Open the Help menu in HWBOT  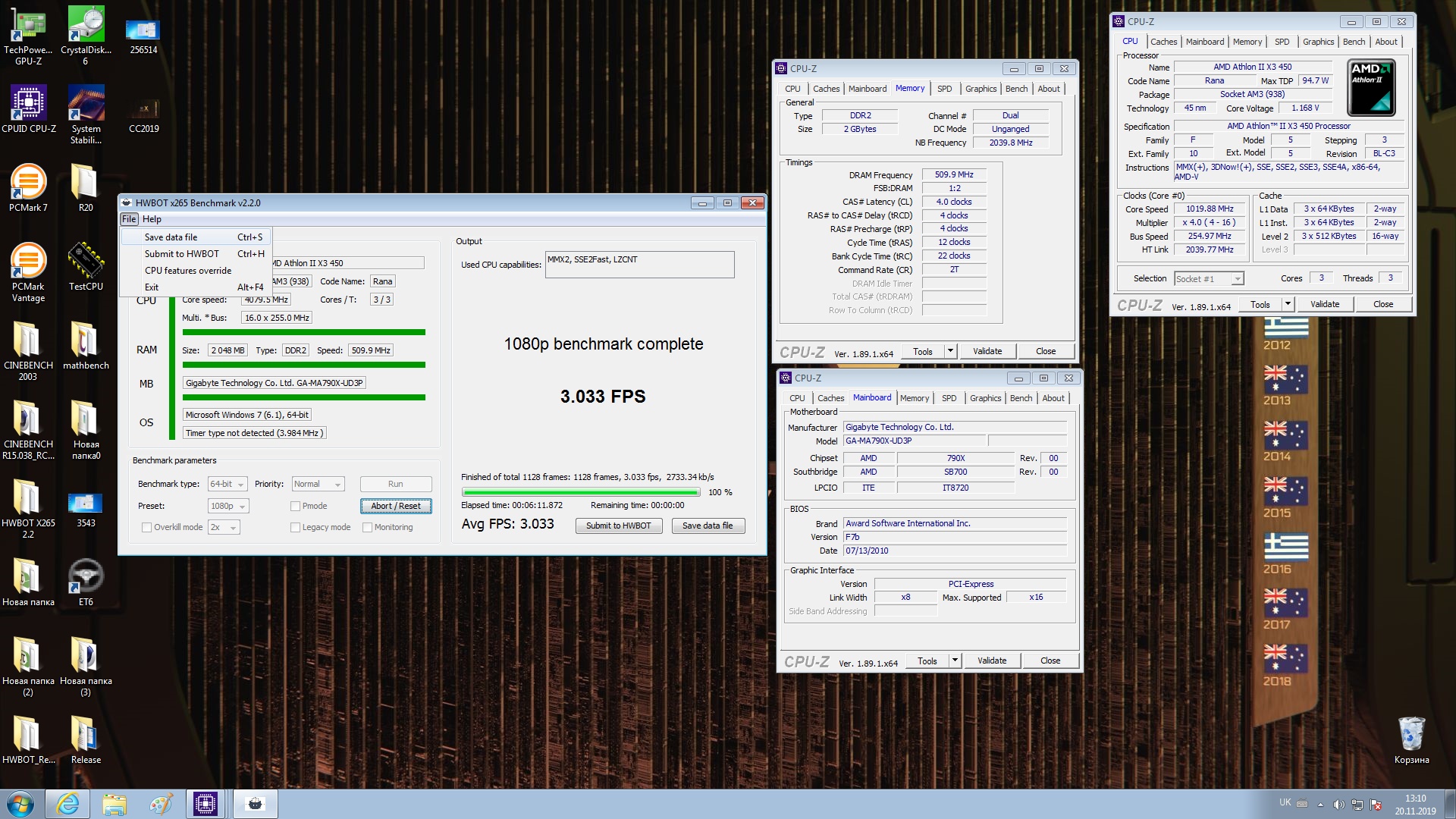[x=152, y=219]
